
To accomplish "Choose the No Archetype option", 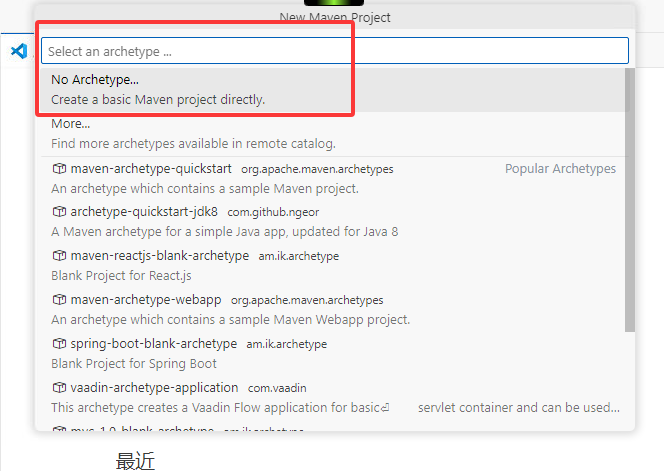I will [333, 90].
